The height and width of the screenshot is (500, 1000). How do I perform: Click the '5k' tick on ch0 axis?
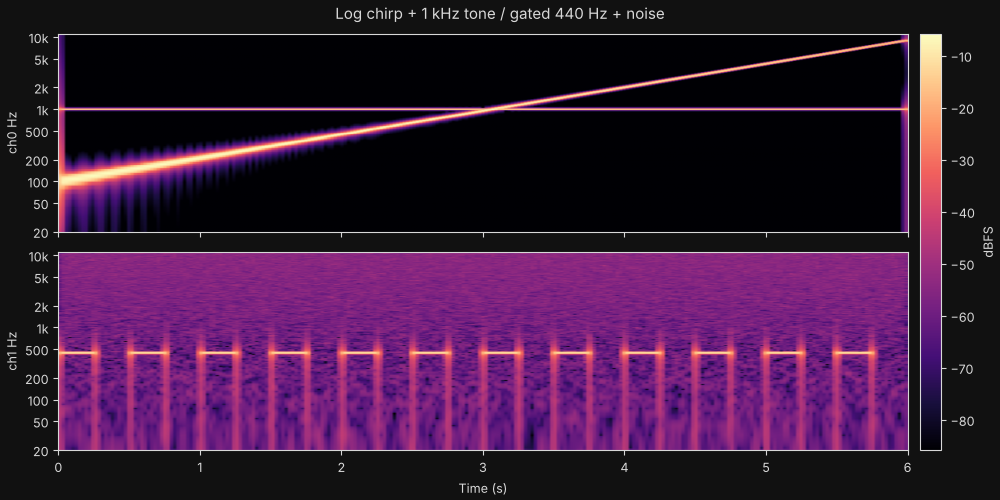tap(43, 60)
